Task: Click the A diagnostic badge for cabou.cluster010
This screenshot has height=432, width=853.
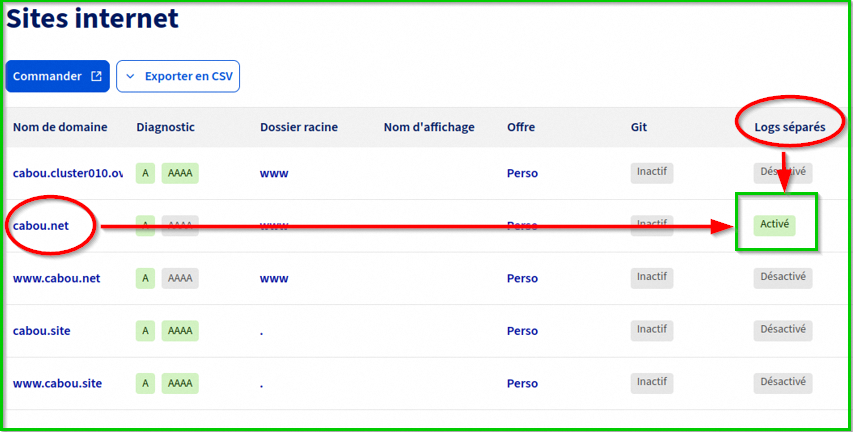Action: (146, 173)
